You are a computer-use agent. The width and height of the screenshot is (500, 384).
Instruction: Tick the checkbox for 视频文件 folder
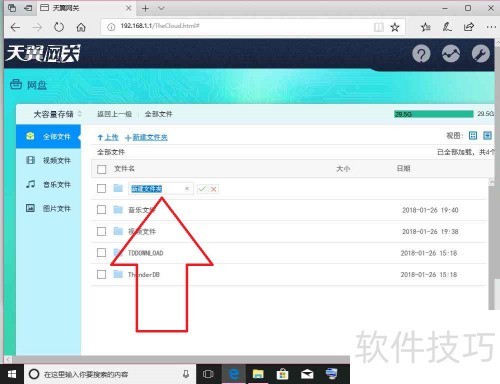coord(101,231)
